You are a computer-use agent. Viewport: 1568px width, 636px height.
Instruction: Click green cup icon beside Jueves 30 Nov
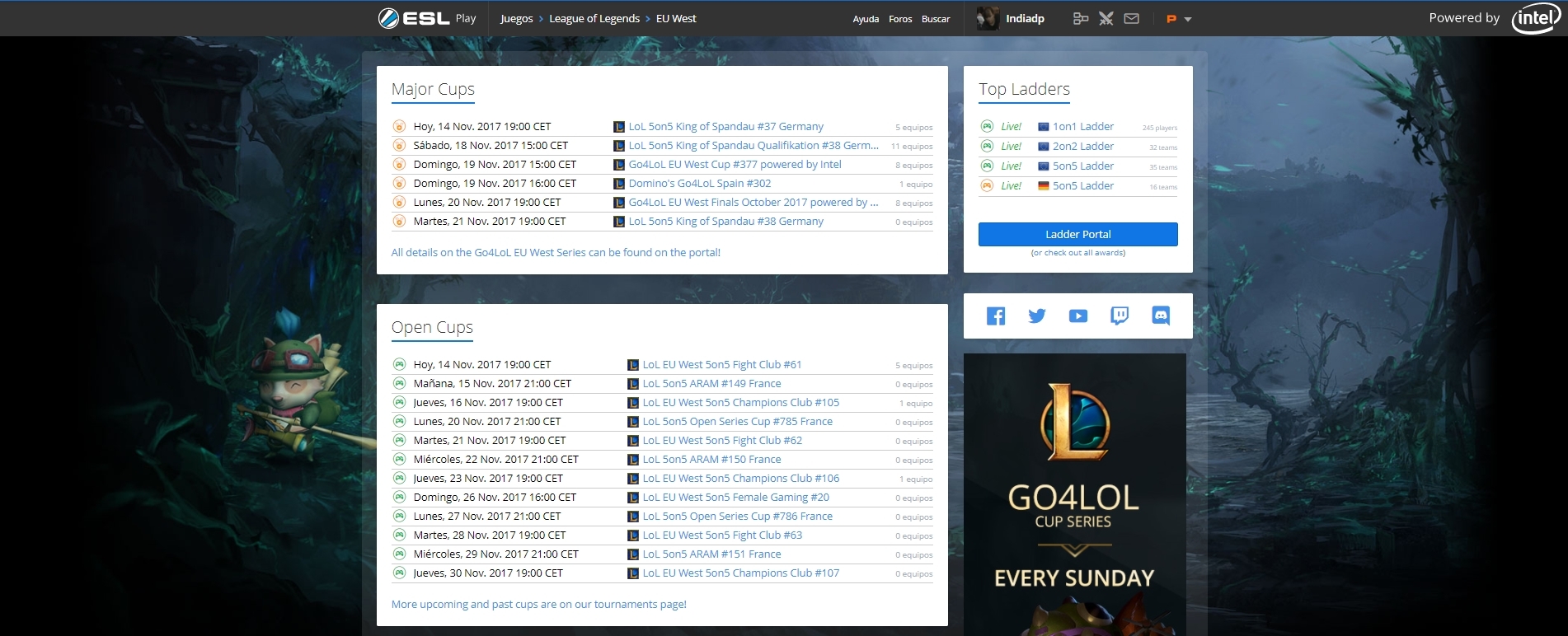(x=399, y=573)
